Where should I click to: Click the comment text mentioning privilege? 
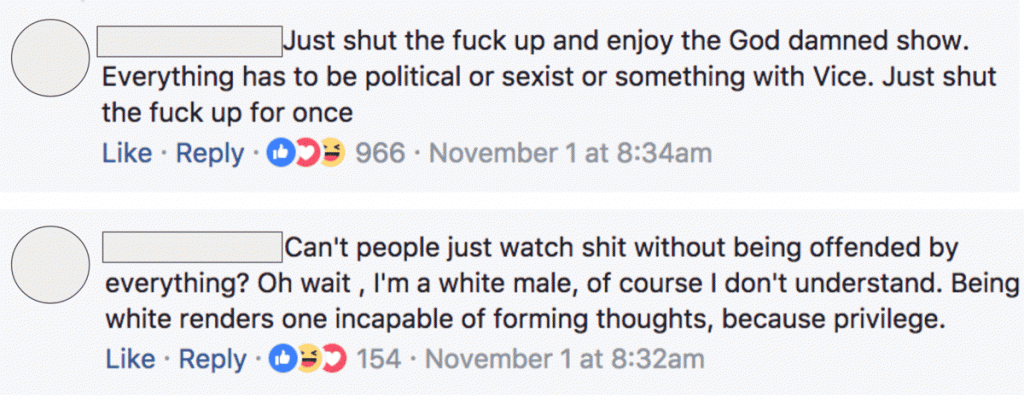562,283
